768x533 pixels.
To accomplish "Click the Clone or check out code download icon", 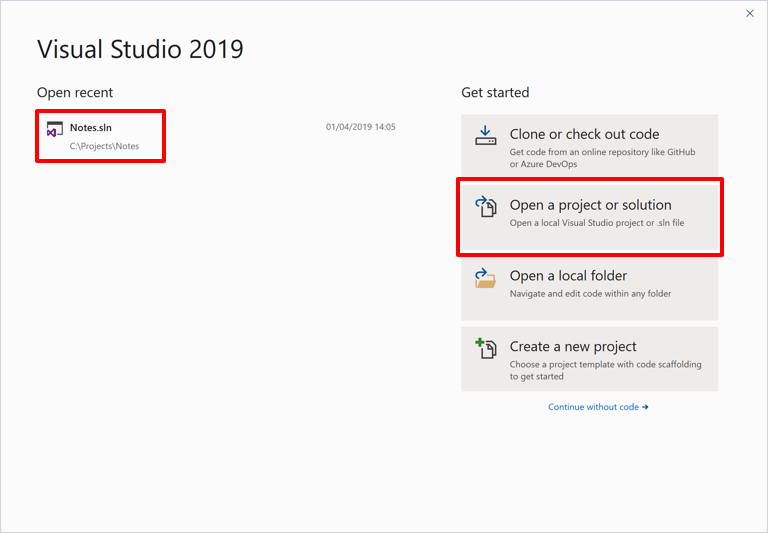I will pos(486,135).
